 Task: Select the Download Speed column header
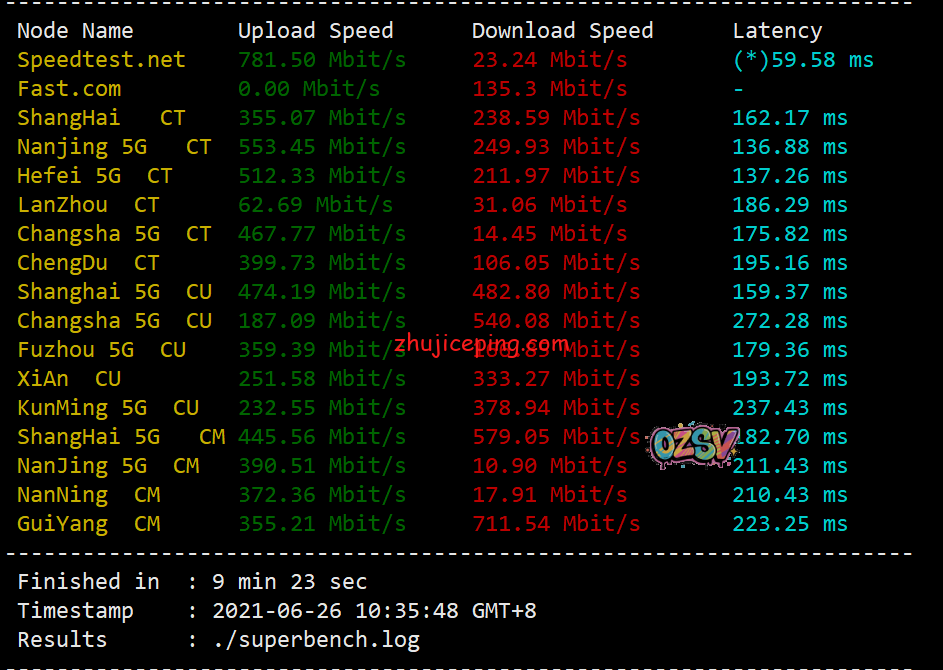pos(562,31)
